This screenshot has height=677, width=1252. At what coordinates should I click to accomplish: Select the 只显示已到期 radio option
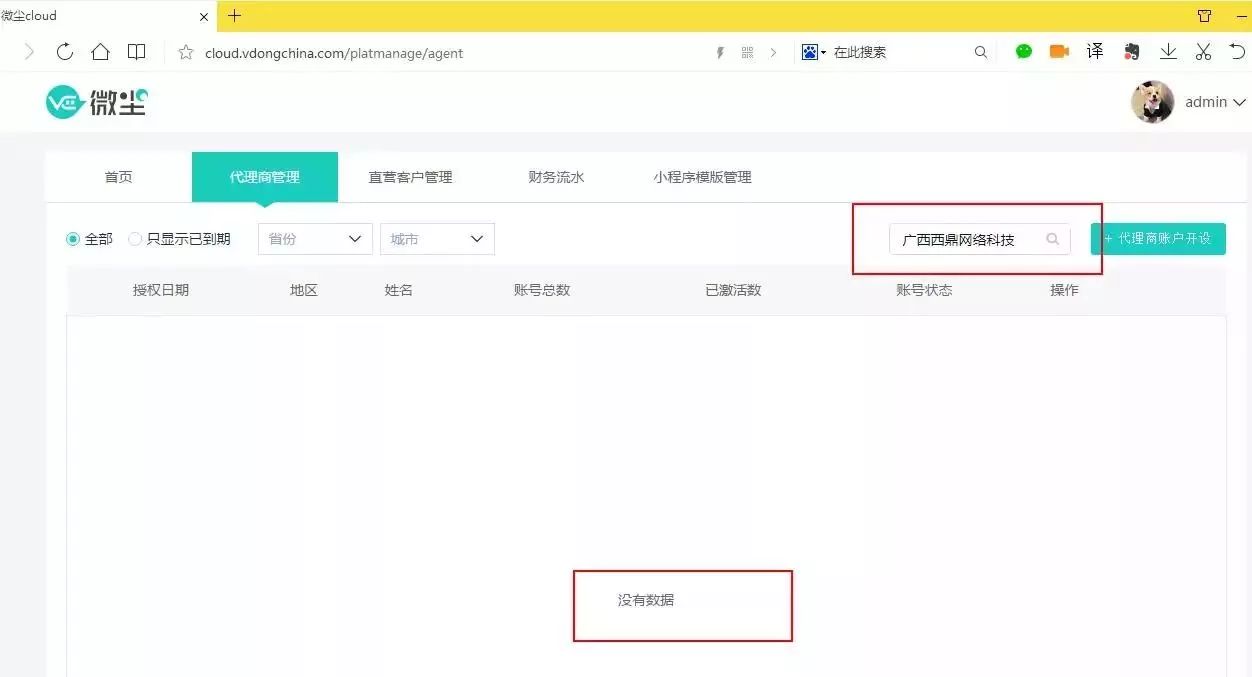click(x=135, y=239)
